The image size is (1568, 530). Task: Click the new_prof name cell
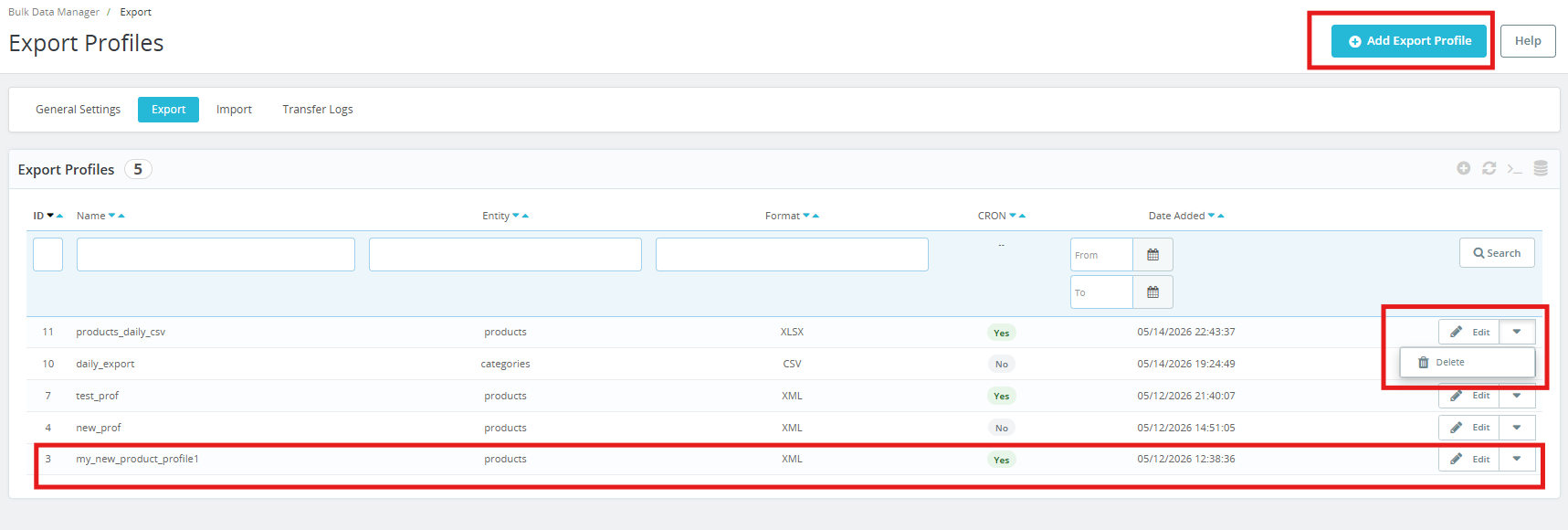(98, 428)
